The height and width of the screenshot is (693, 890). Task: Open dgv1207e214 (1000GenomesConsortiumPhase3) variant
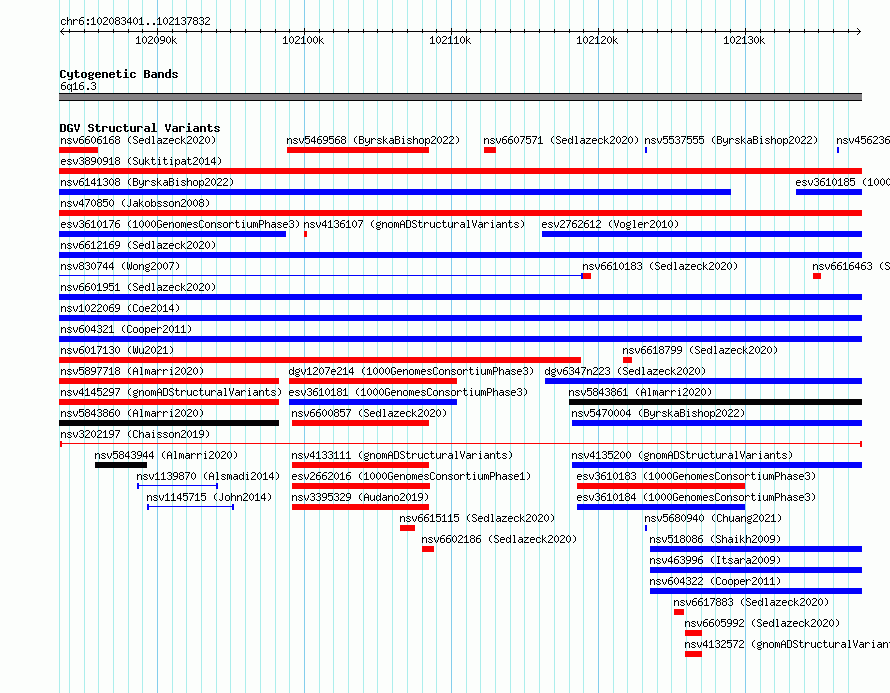[x=411, y=371]
